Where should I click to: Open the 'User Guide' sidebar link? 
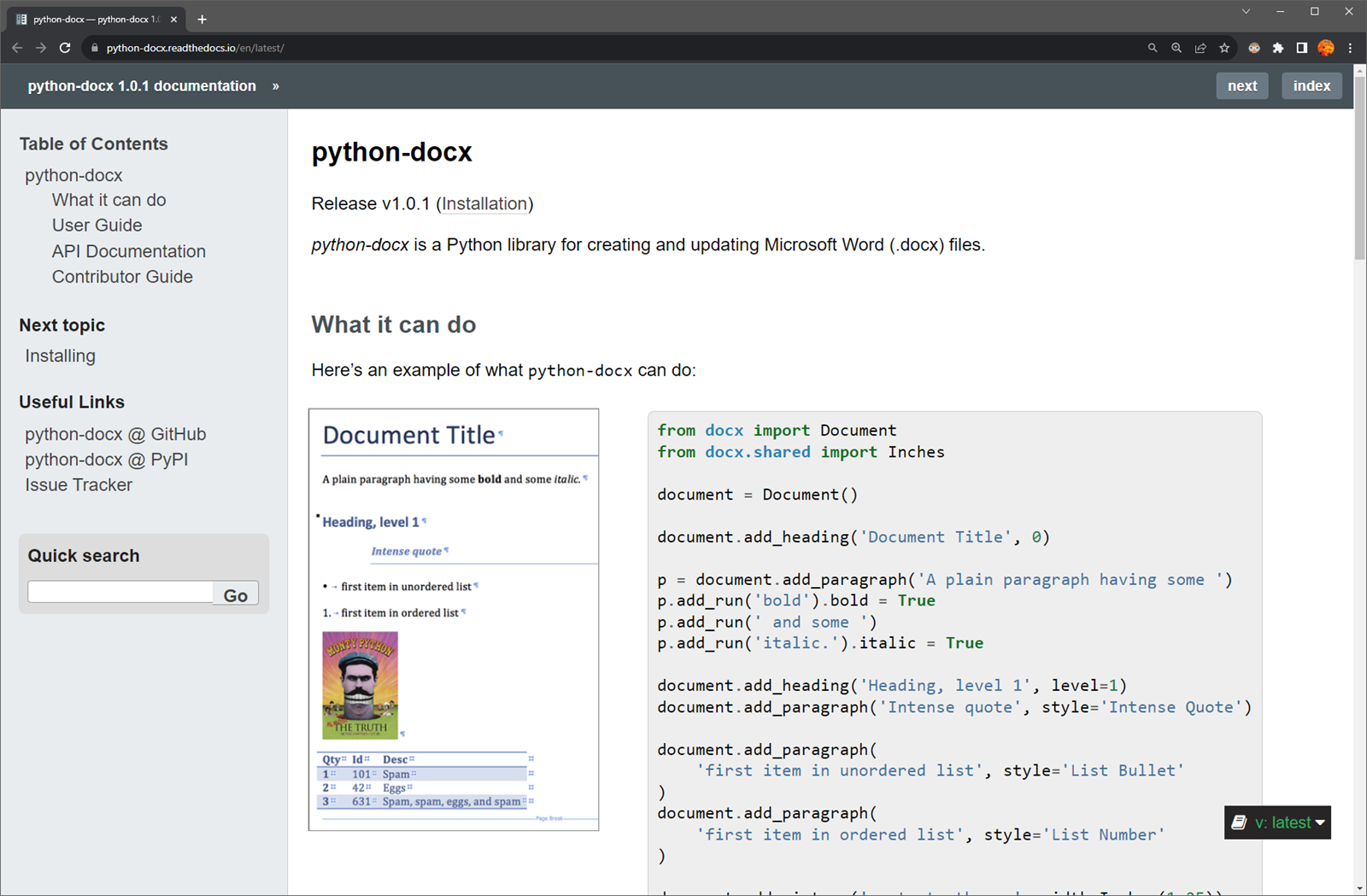click(x=97, y=225)
